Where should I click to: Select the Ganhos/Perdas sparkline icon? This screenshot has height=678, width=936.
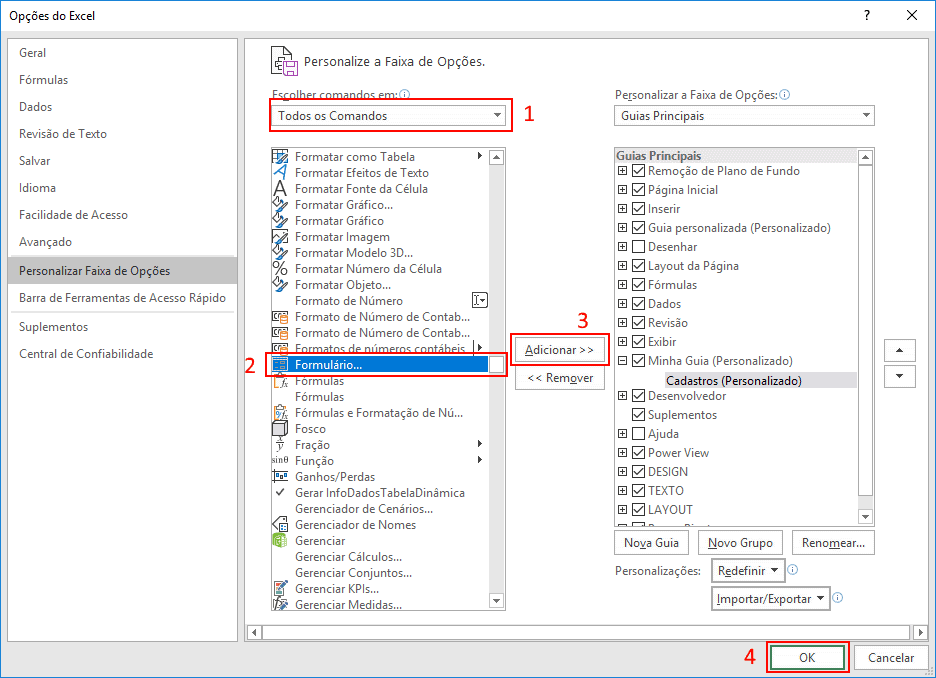(x=280, y=477)
